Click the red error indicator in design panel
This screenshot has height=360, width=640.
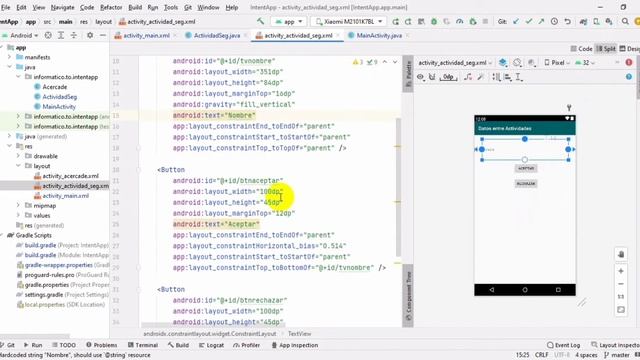tap(629, 62)
